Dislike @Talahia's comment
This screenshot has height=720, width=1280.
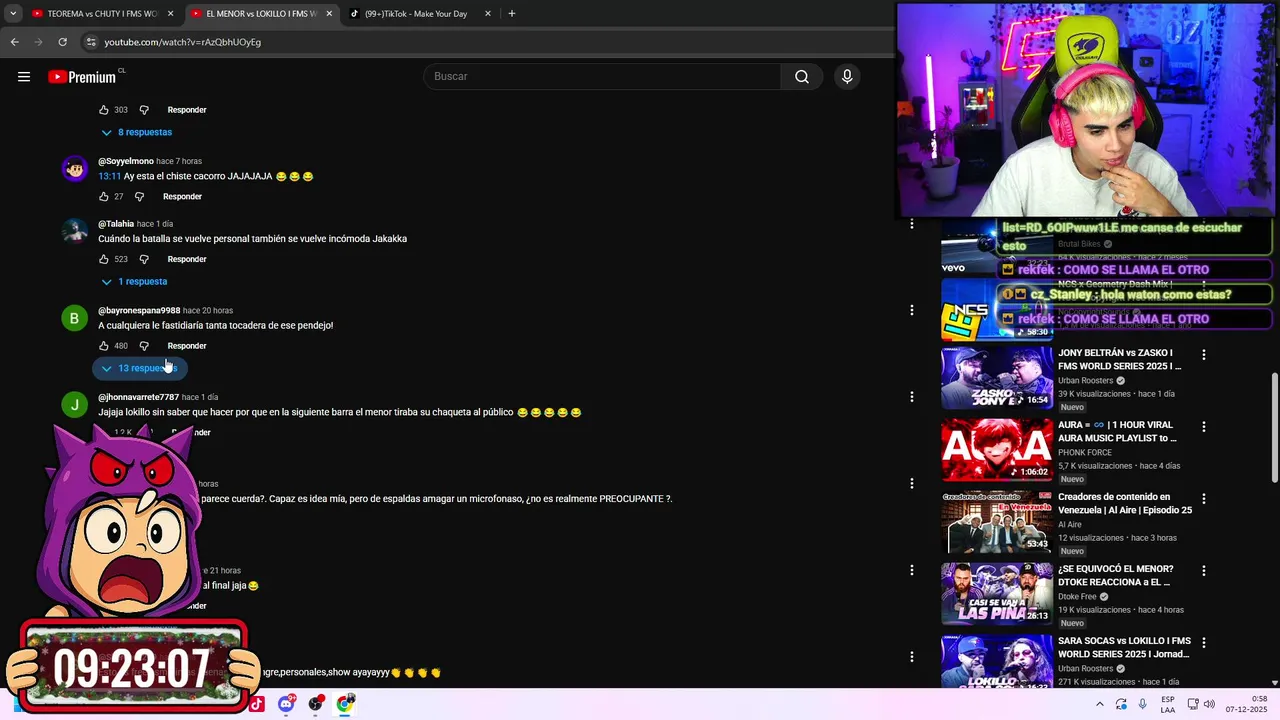144,260
